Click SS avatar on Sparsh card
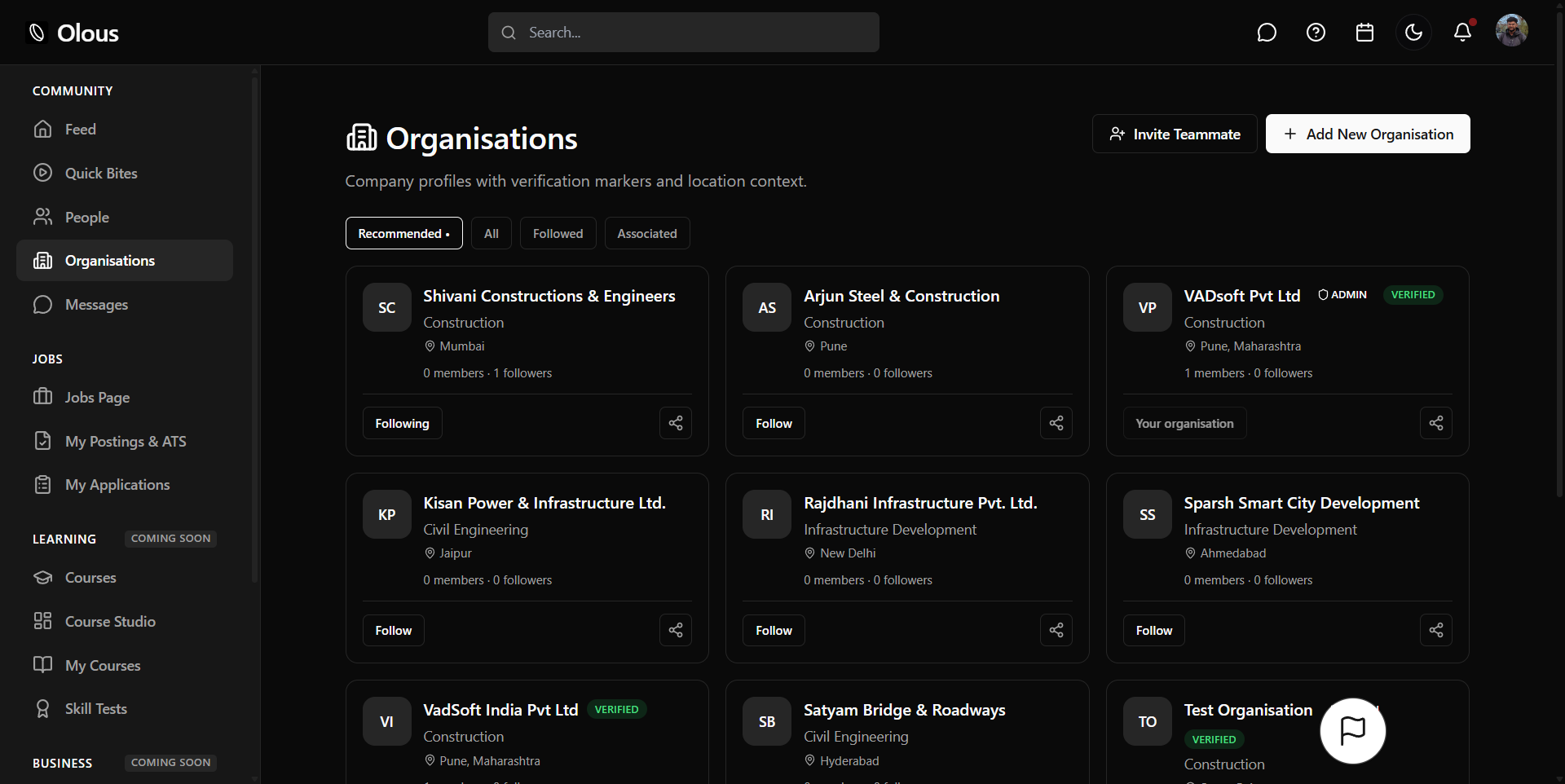The height and width of the screenshot is (784, 1565). (x=1148, y=514)
